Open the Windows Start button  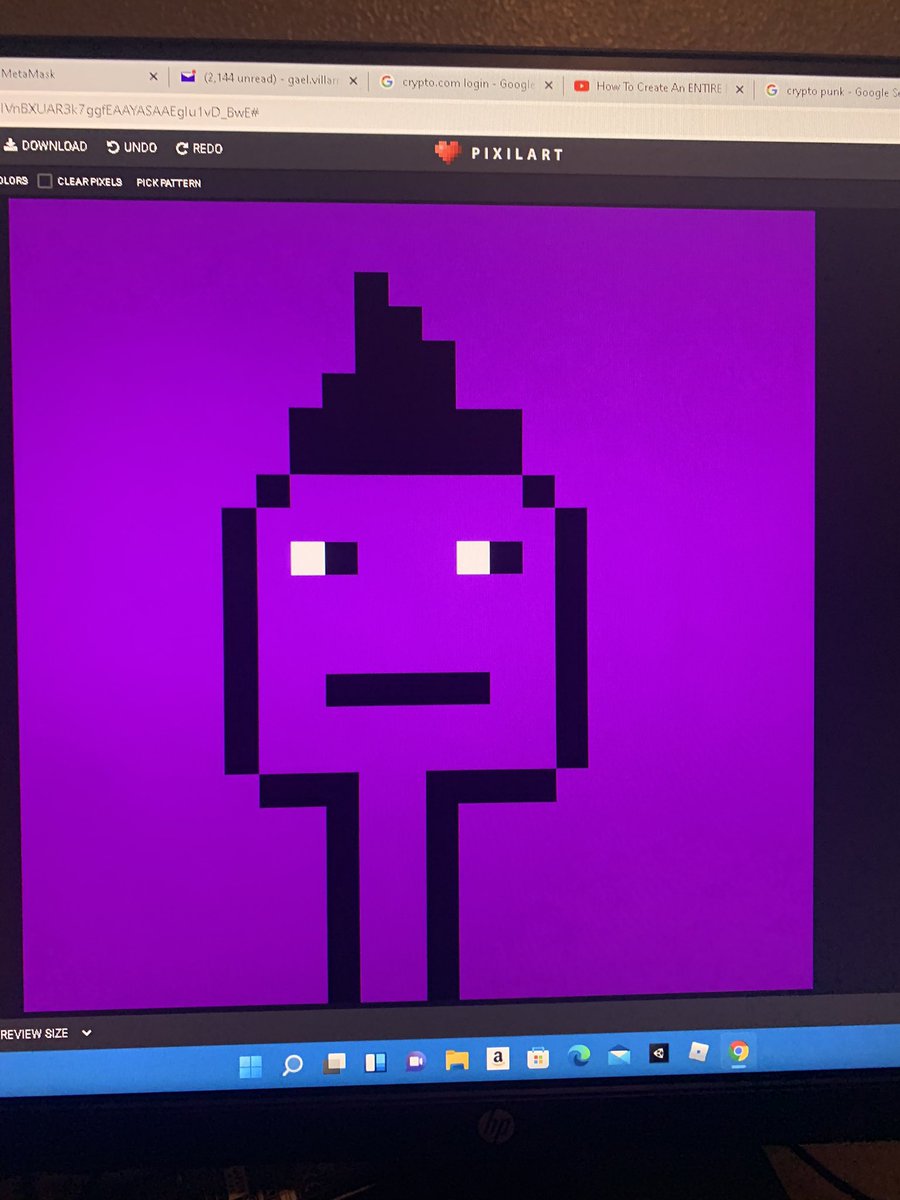pos(252,1066)
